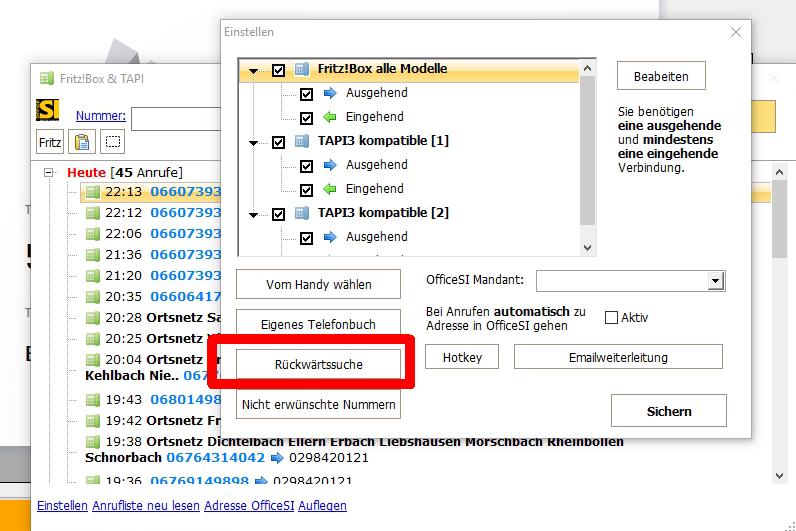This screenshot has height=531, width=796.
Task: Click phone icon of the 19:38 call
Action: coord(92,442)
